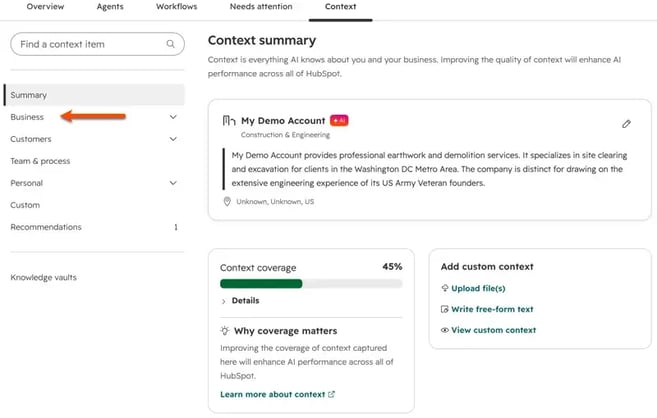Click the Construction & Engineering label
This screenshot has height=418, width=657.
pyautogui.click(x=285, y=135)
